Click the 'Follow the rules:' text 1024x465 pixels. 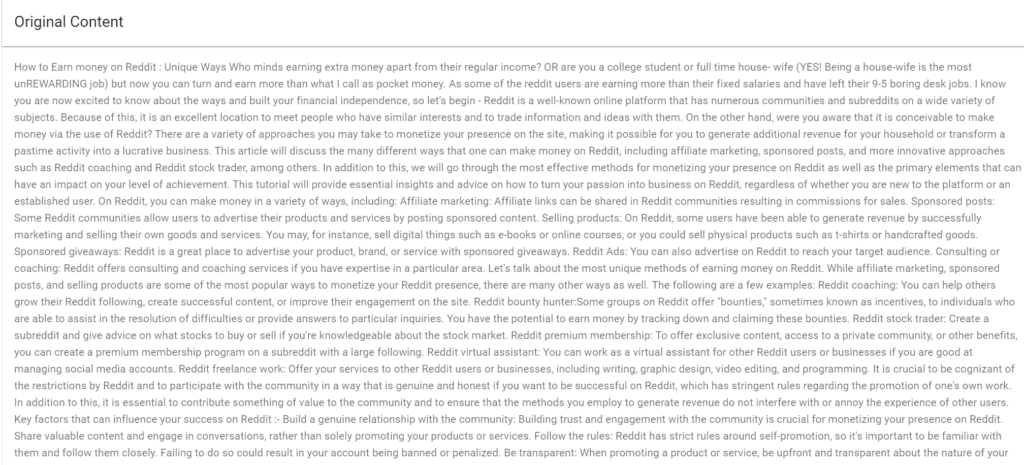pos(573,436)
